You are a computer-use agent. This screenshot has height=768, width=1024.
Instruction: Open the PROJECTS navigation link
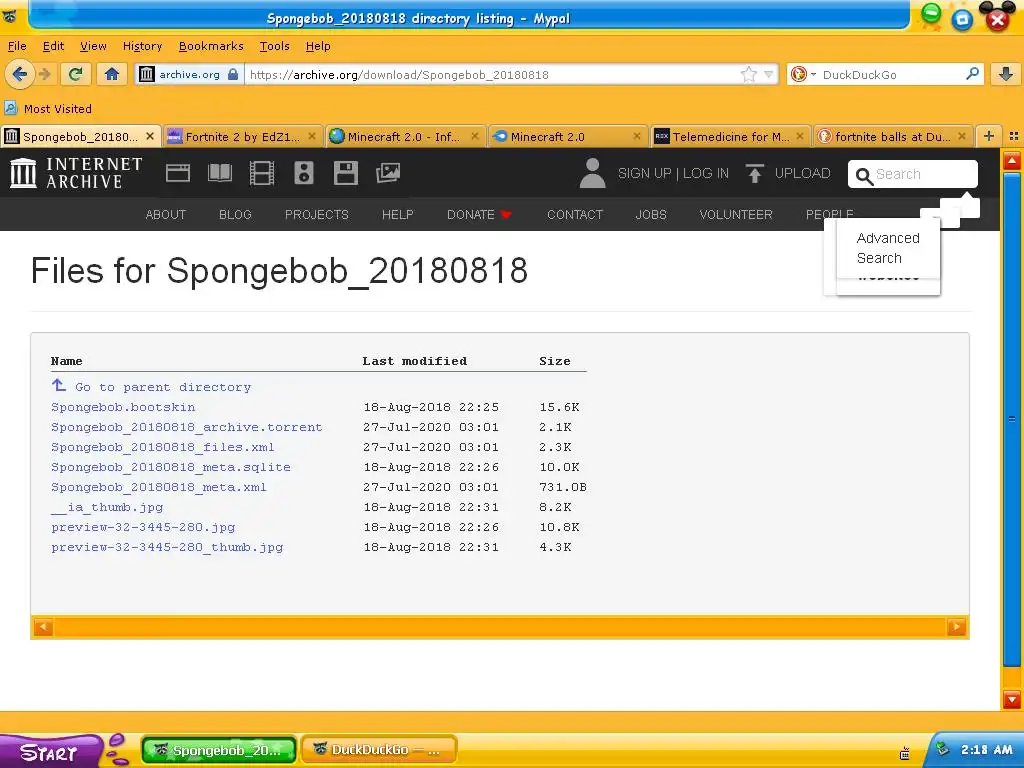pos(317,214)
